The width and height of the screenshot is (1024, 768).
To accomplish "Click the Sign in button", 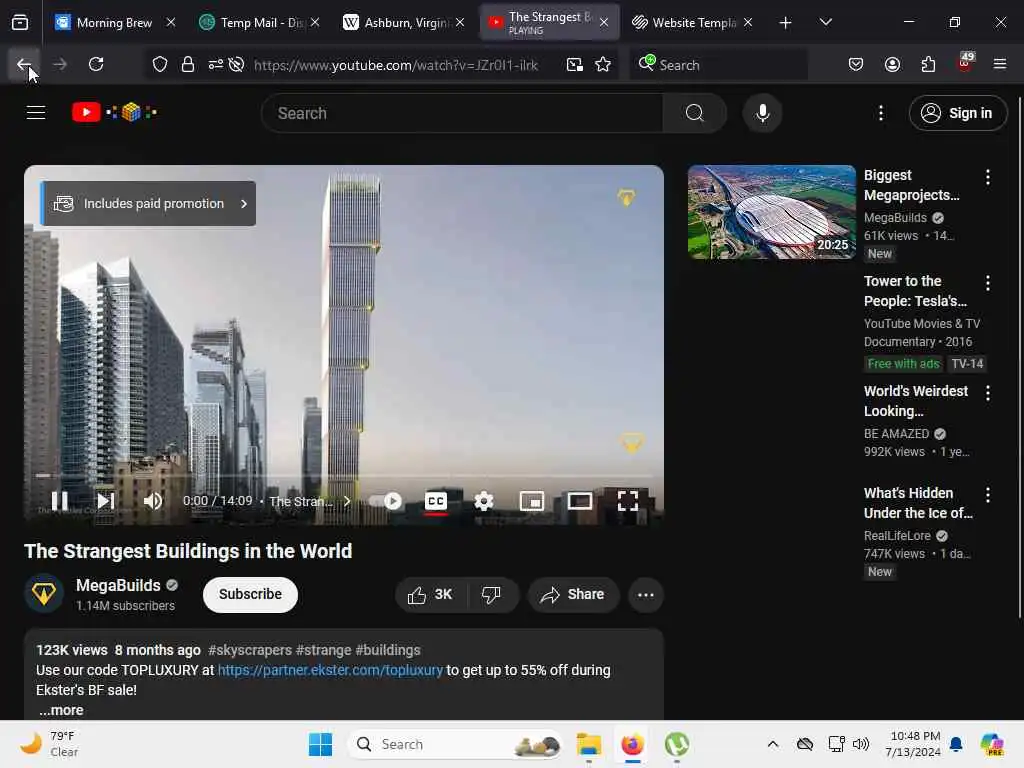I will [x=957, y=113].
